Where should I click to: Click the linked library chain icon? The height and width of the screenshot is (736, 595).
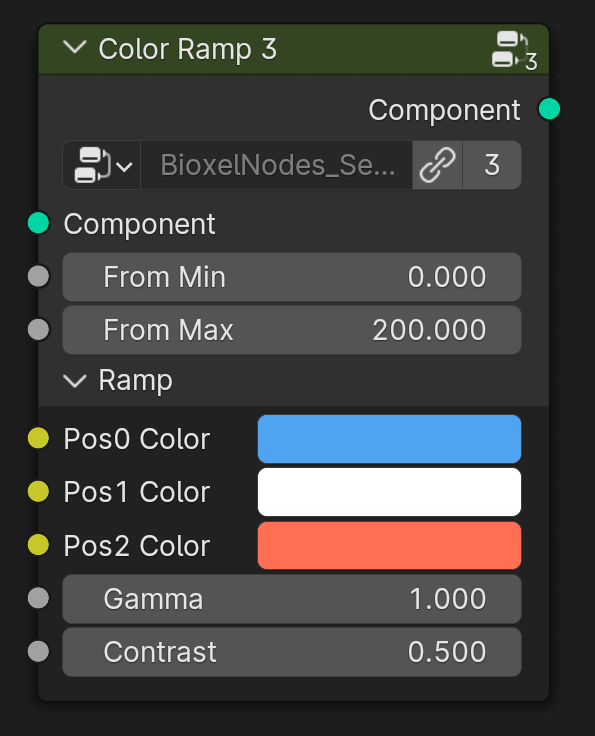point(437,165)
